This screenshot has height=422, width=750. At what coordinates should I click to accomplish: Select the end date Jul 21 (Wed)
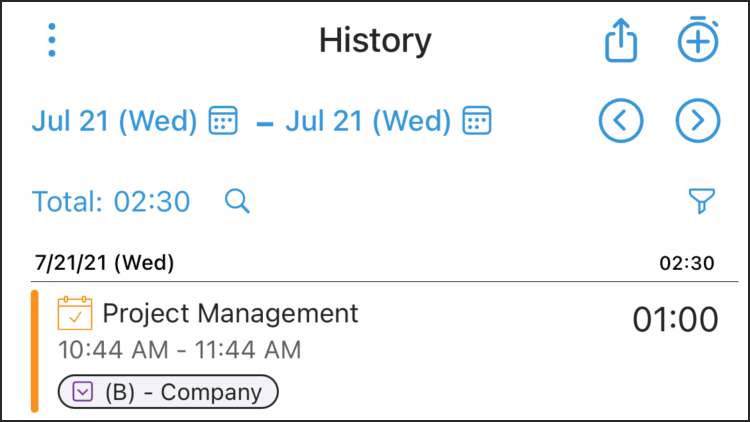tap(368, 121)
